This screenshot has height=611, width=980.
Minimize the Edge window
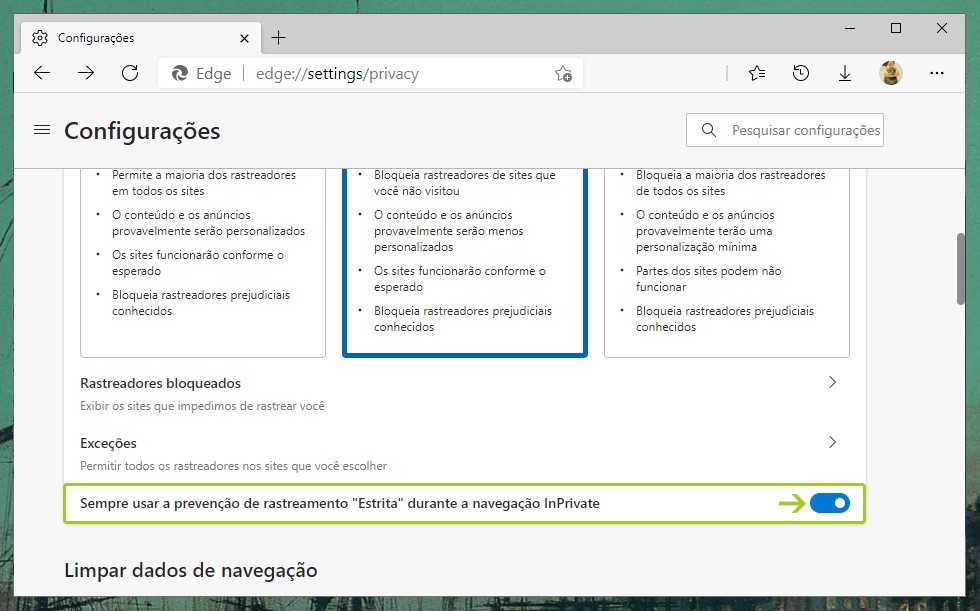(x=849, y=29)
